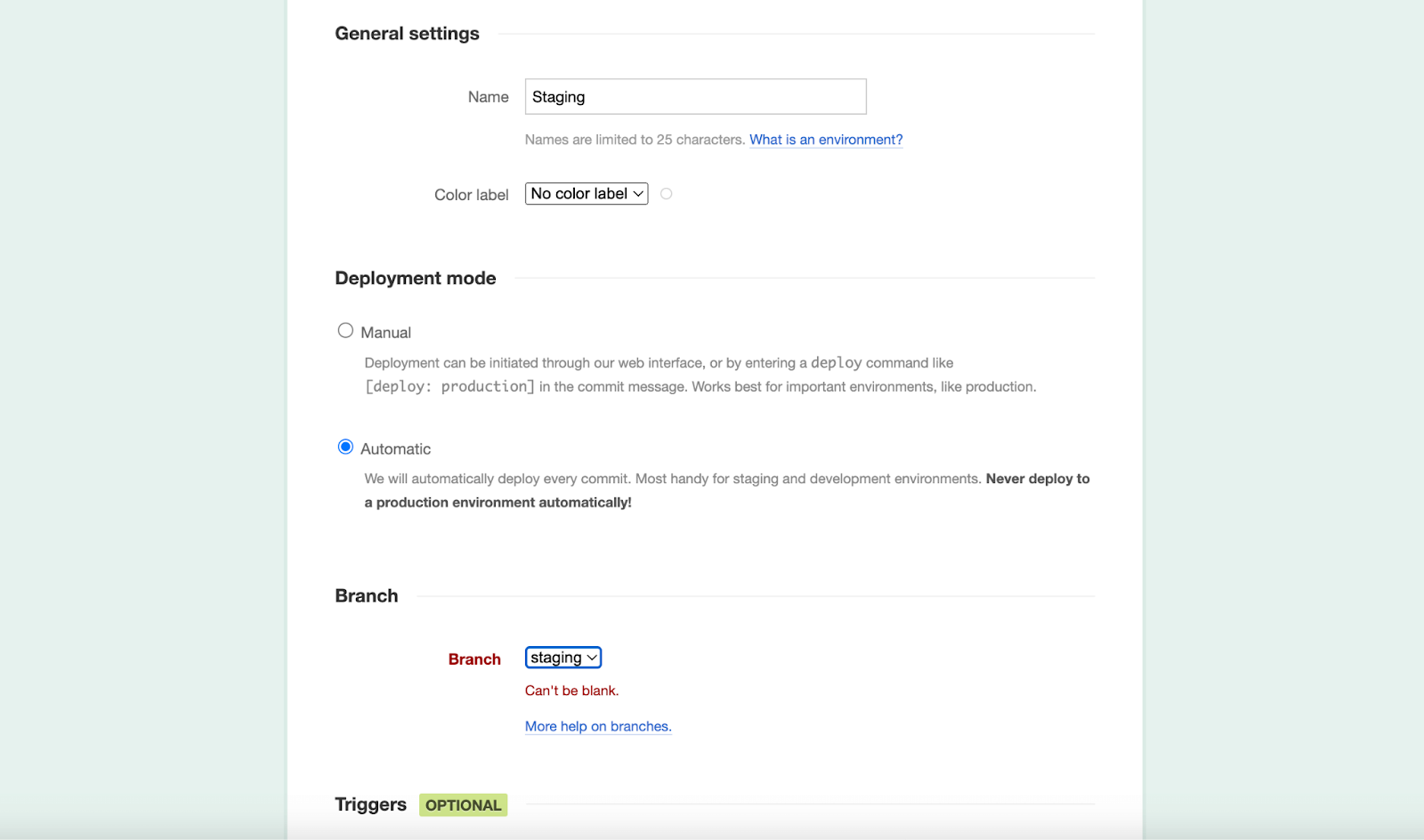Click the Name field label
This screenshot has width=1424, height=840.
(489, 97)
